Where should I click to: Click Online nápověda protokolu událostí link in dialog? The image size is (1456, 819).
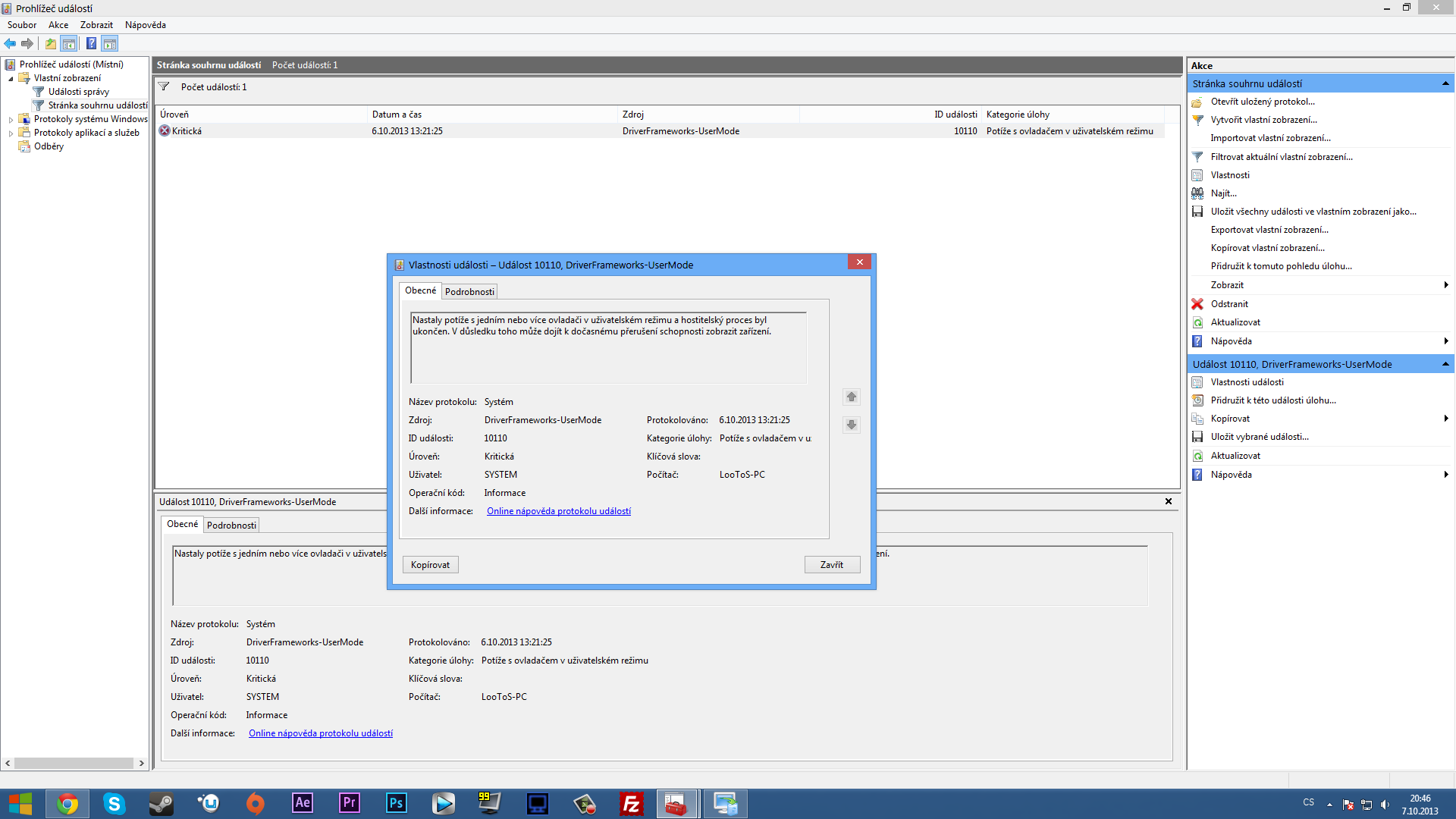point(558,511)
